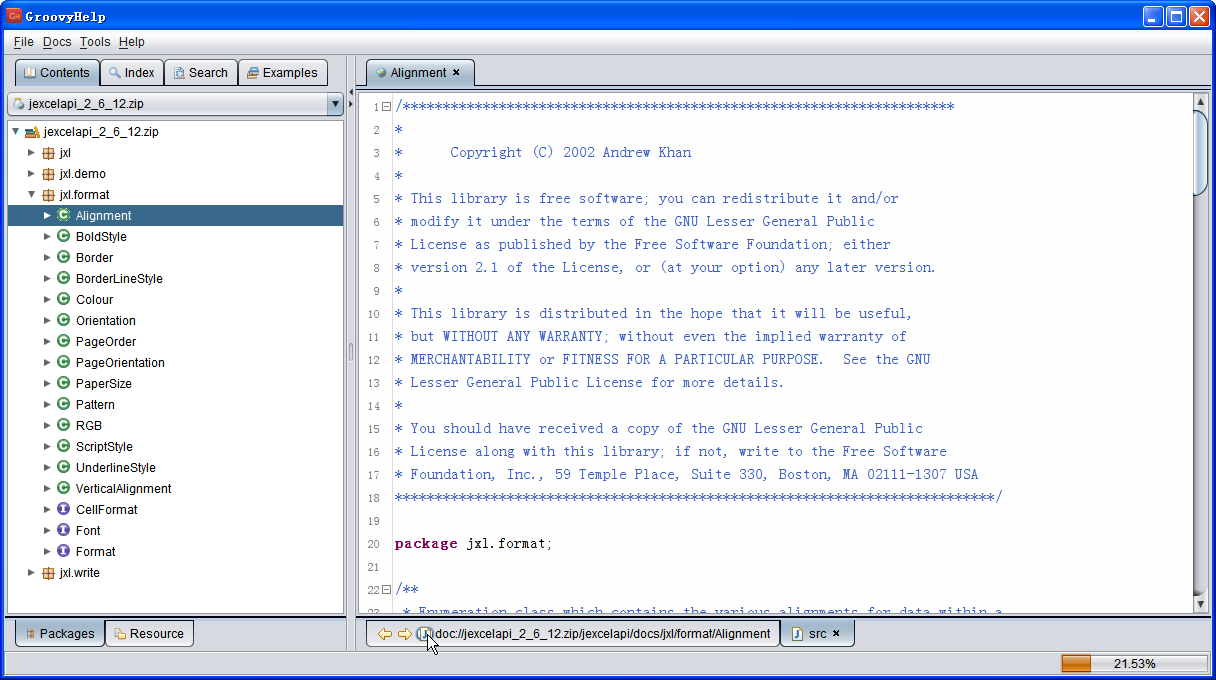Click the editor vertical scrollbar thumb
Image resolution: width=1216 pixels, height=680 pixels.
(x=1201, y=152)
